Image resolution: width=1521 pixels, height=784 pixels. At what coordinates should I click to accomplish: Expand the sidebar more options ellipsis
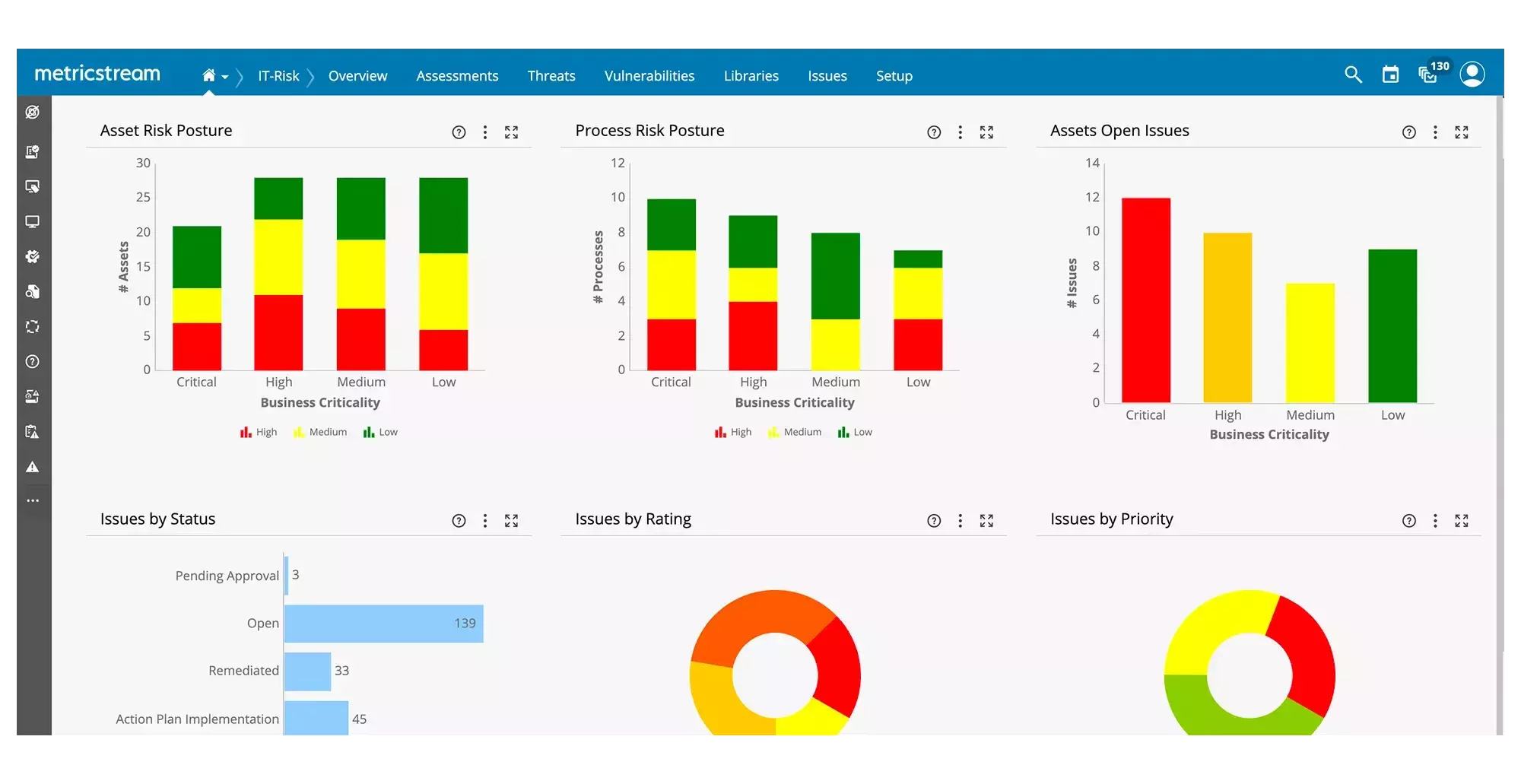pos(32,501)
